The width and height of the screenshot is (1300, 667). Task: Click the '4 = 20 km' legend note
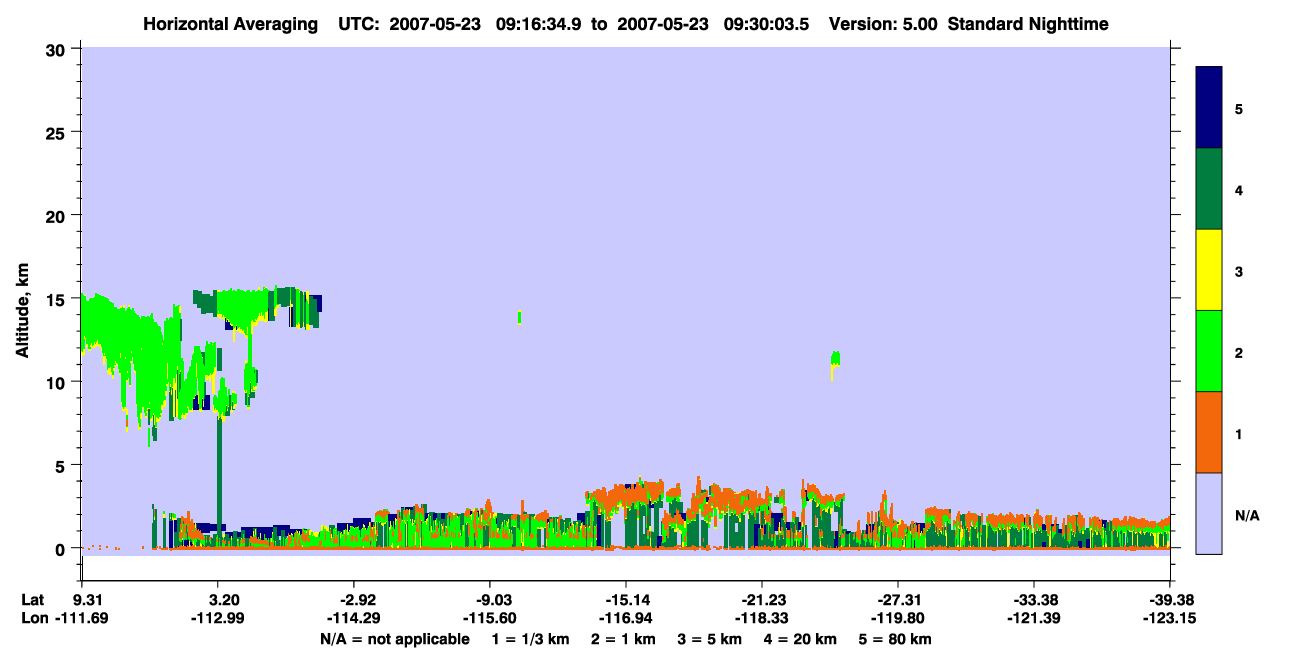pyautogui.click(x=802, y=639)
